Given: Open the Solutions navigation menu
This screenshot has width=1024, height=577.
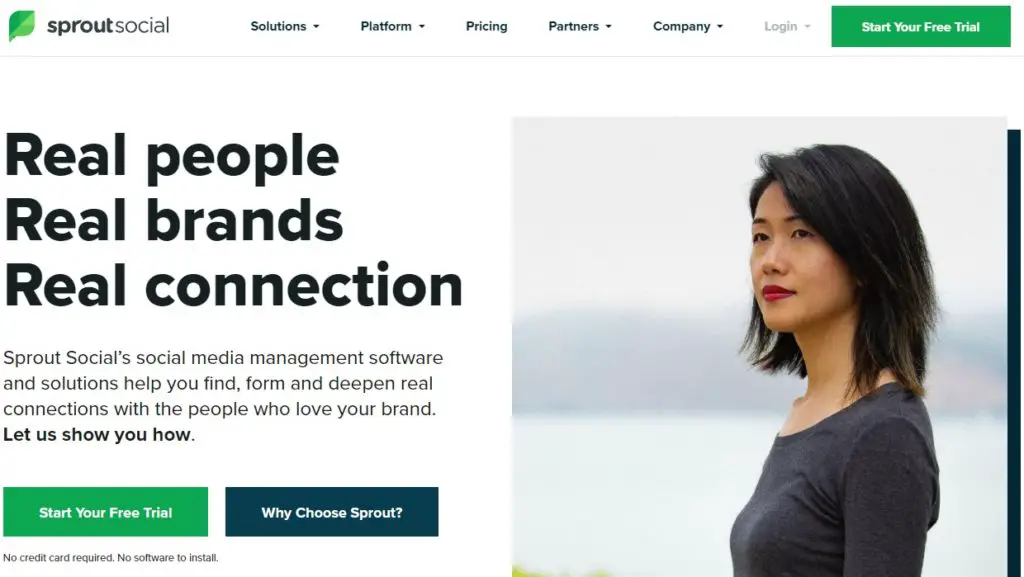Looking at the screenshot, I should pos(278,26).
